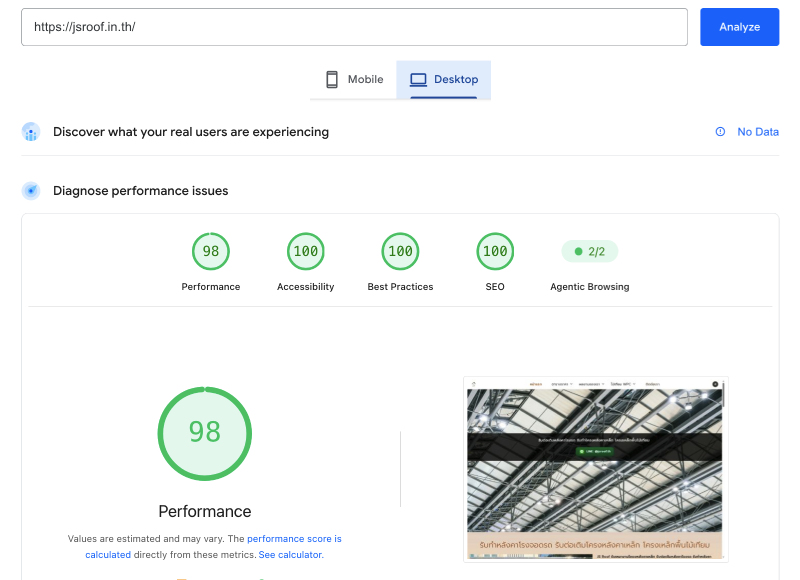Click the Agentic Browsing 2/2 badge
Viewport: 800px width, 580px height.
(590, 251)
